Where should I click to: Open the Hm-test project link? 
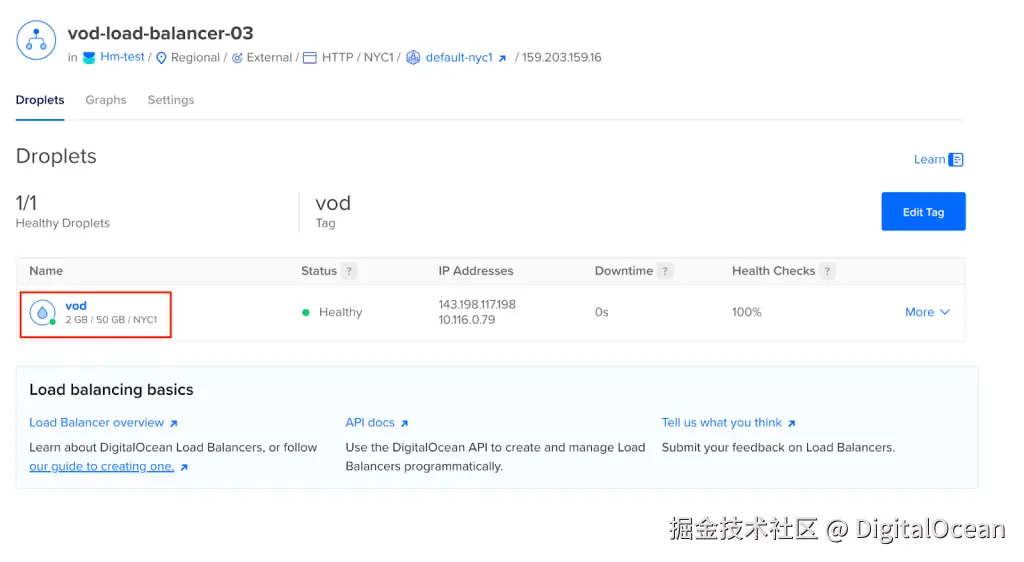(122, 57)
